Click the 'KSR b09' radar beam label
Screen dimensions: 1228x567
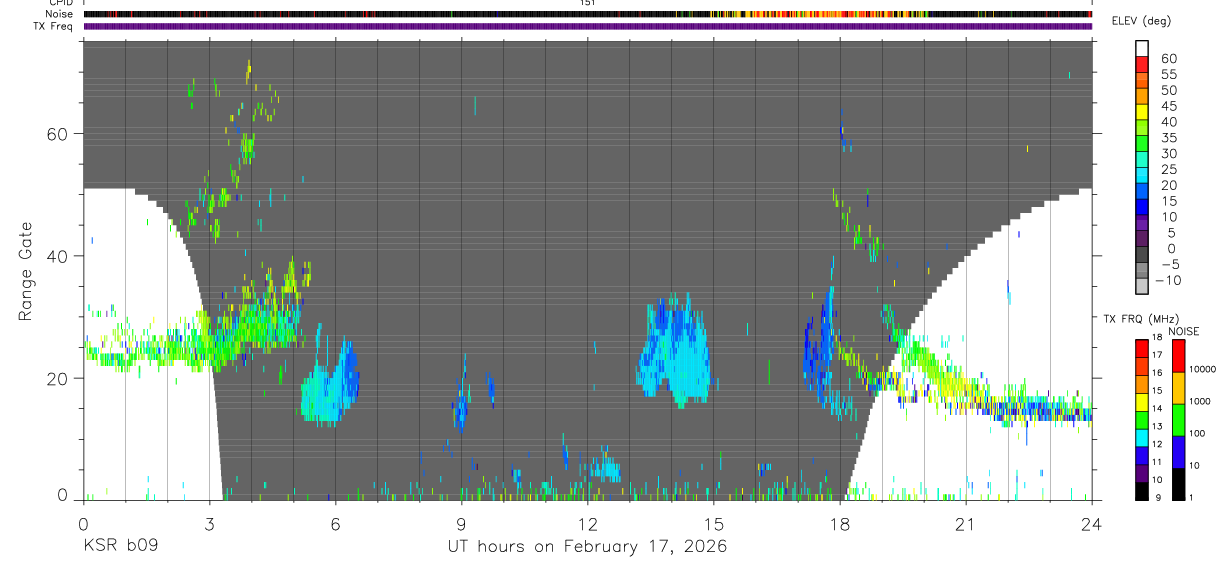click(120, 547)
